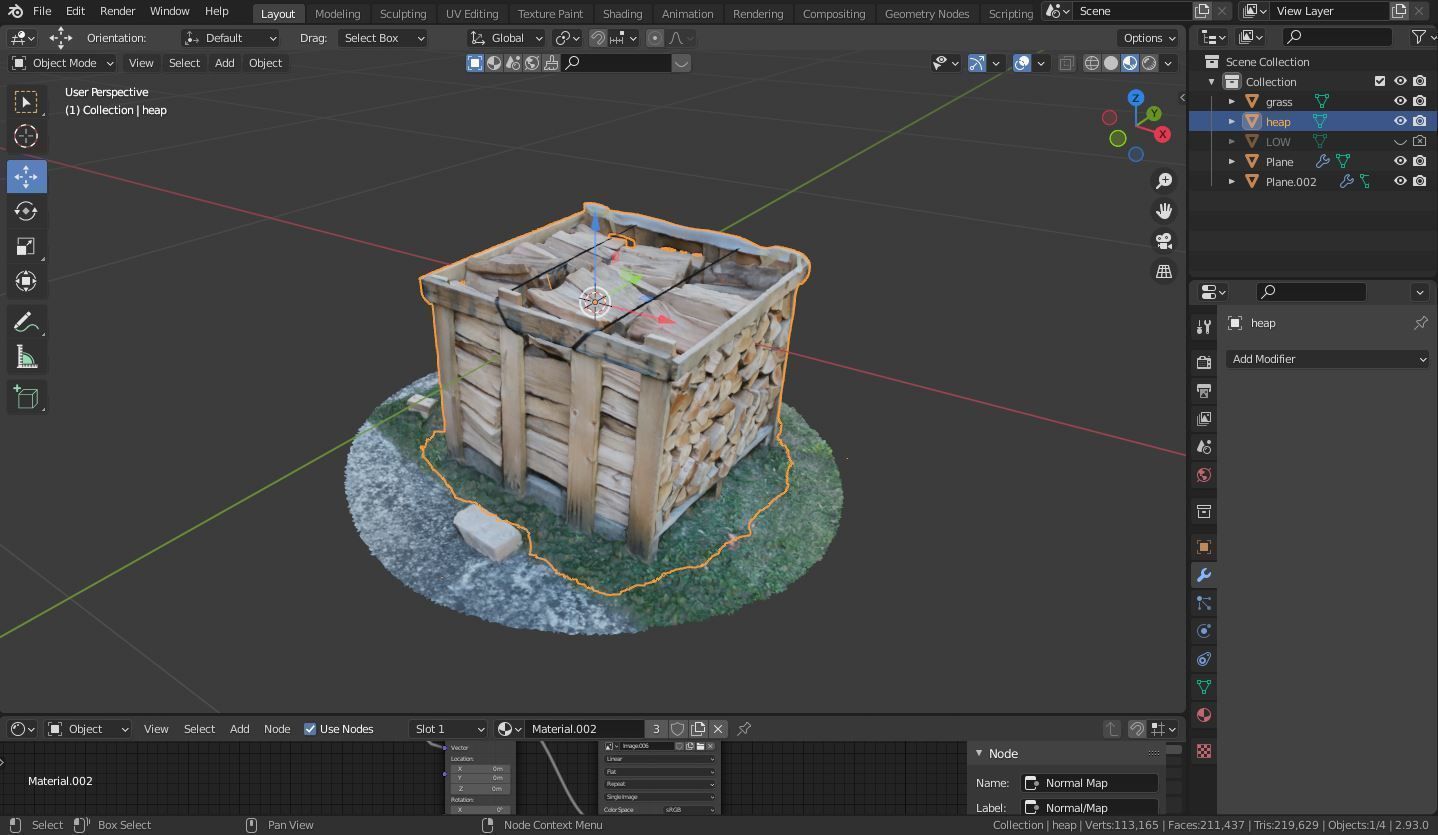Switch to Shading workspace tab
Image resolution: width=1438 pixels, height=835 pixels.
[622, 14]
